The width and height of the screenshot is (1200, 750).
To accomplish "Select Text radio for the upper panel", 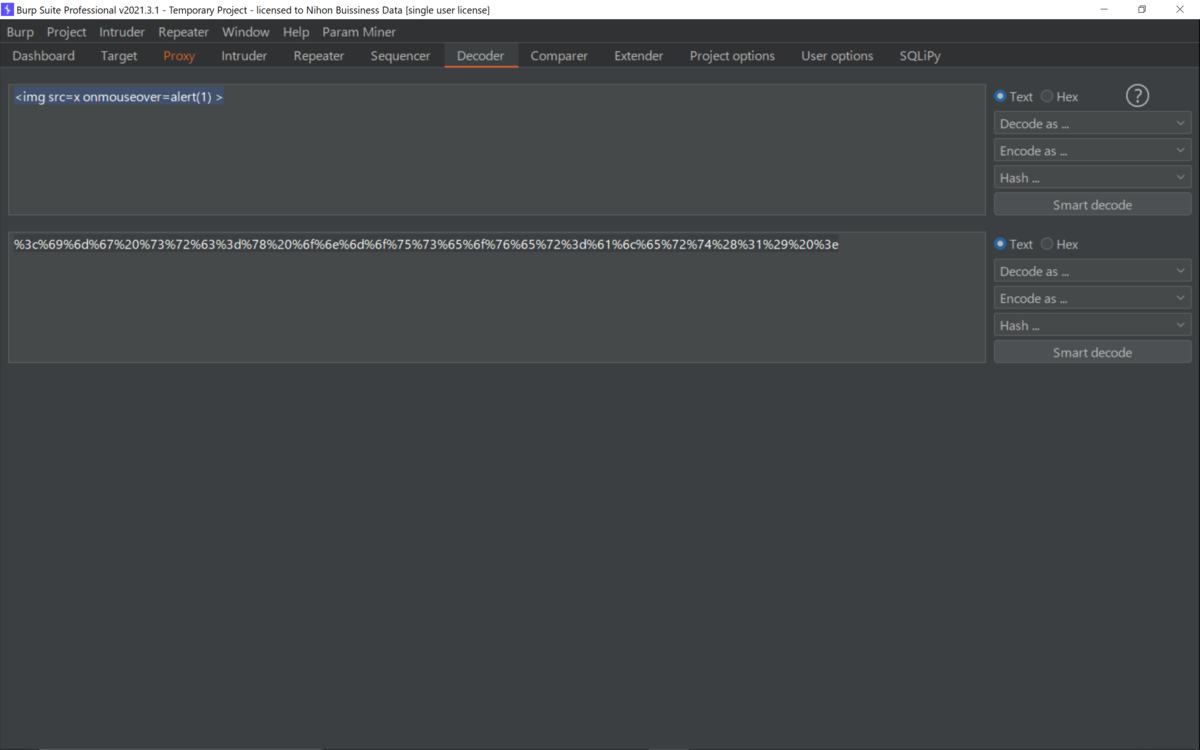I will coord(1013,97).
